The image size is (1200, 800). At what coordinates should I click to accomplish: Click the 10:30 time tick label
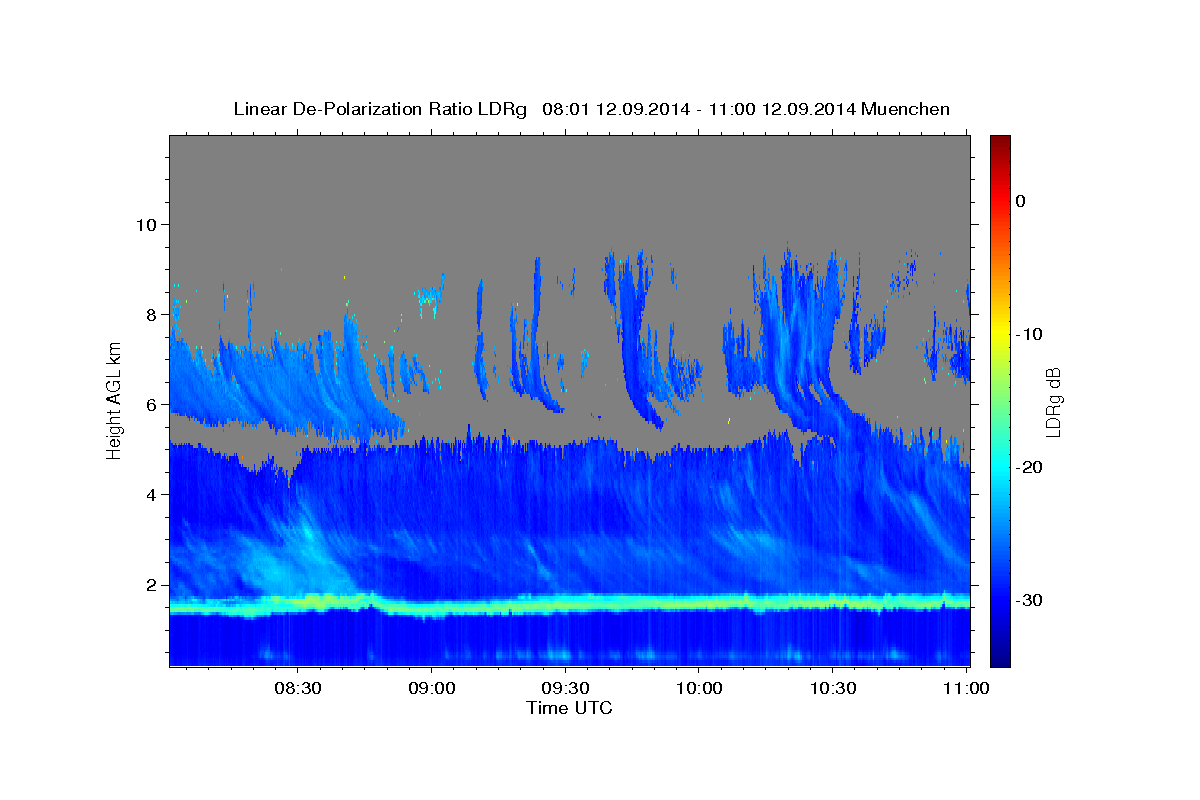tap(832, 688)
